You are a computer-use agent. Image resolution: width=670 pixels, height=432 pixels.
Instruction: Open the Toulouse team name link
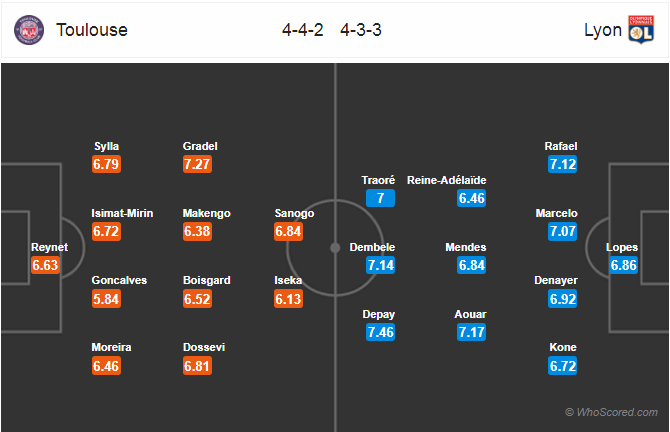pos(92,30)
